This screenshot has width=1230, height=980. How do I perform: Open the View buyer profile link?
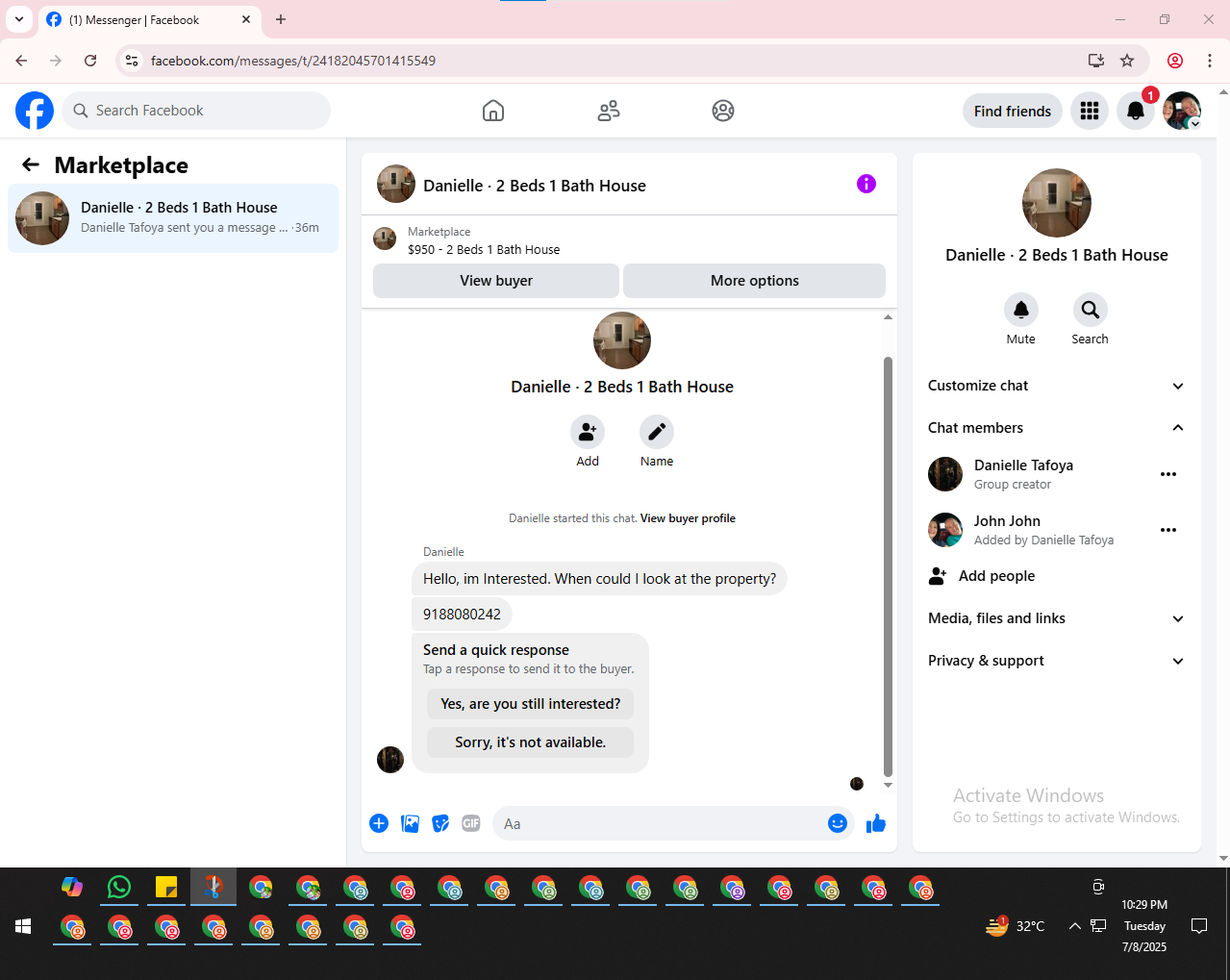point(688,518)
